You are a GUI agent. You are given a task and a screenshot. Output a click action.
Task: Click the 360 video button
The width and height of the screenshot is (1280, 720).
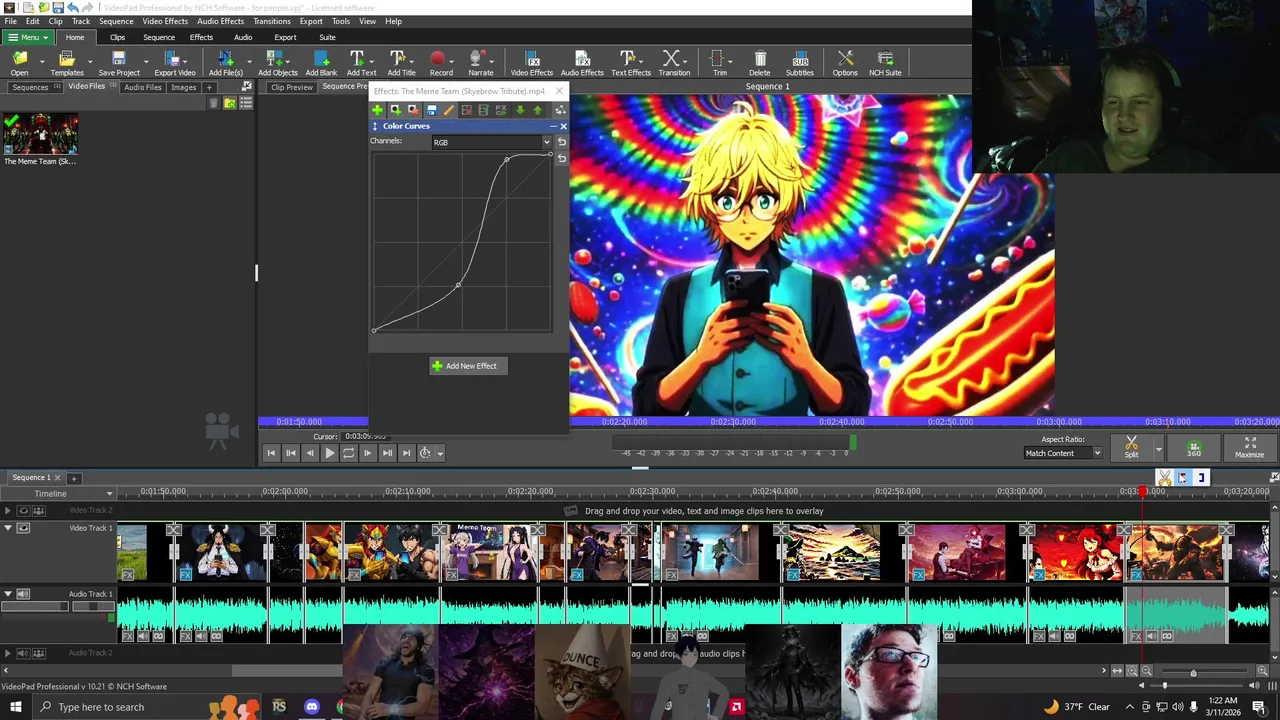pyautogui.click(x=1193, y=448)
